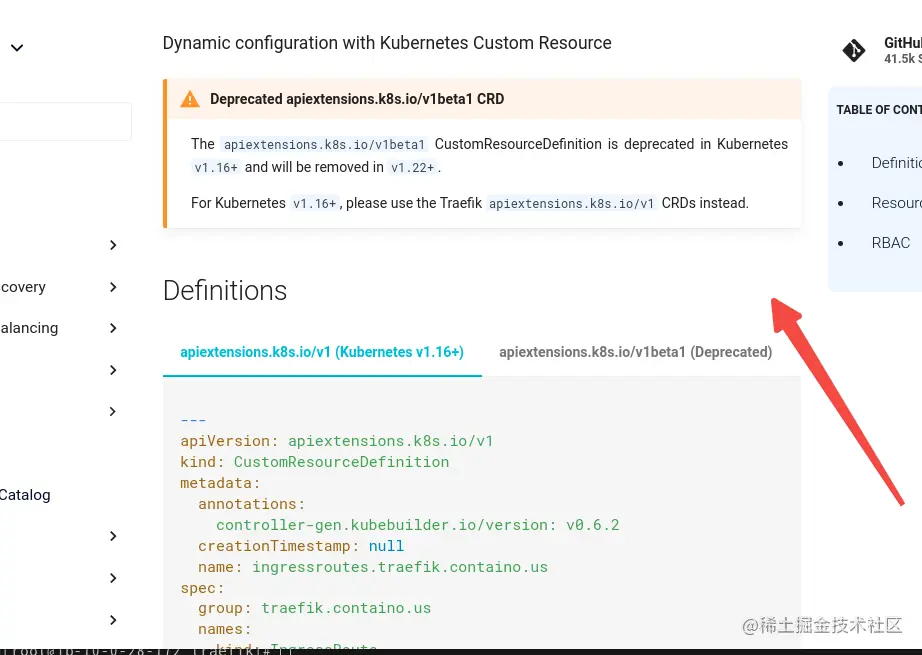Jump to RBAC in table of contents
Image resolution: width=922 pixels, height=655 pixels.
tap(891, 243)
